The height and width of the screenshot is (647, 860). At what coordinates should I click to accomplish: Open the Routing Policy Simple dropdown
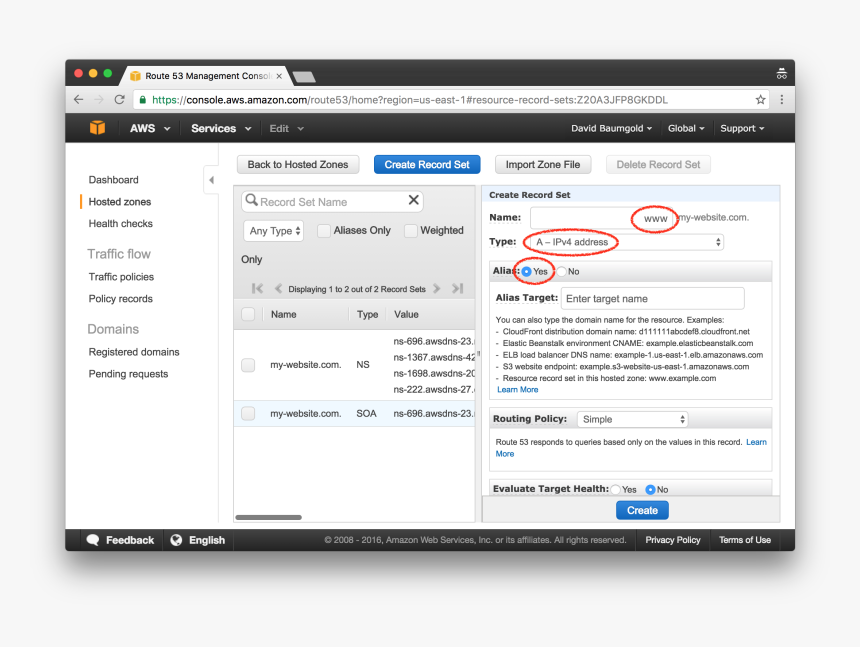tap(632, 419)
